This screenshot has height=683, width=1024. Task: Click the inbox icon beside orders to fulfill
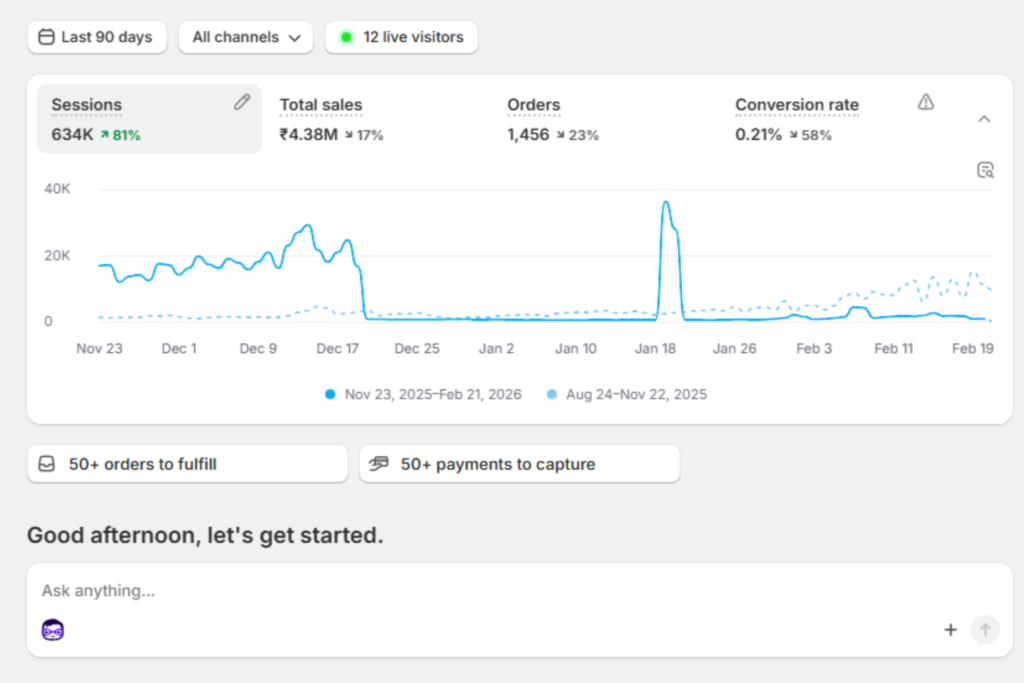click(47, 464)
